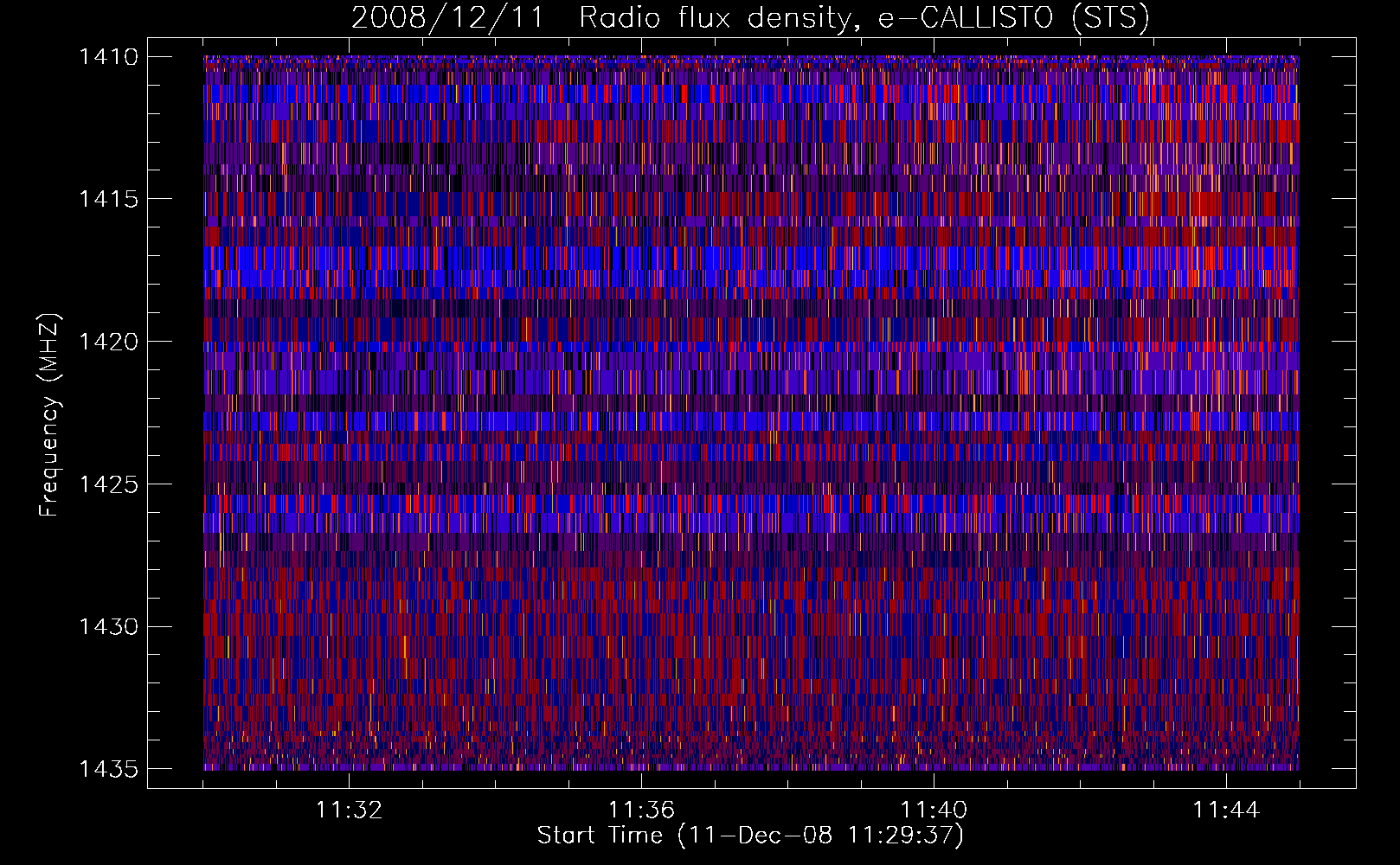Select the 1410 frequency tick label
This screenshot has height=865, width=1400.
(x=108, y=57)
